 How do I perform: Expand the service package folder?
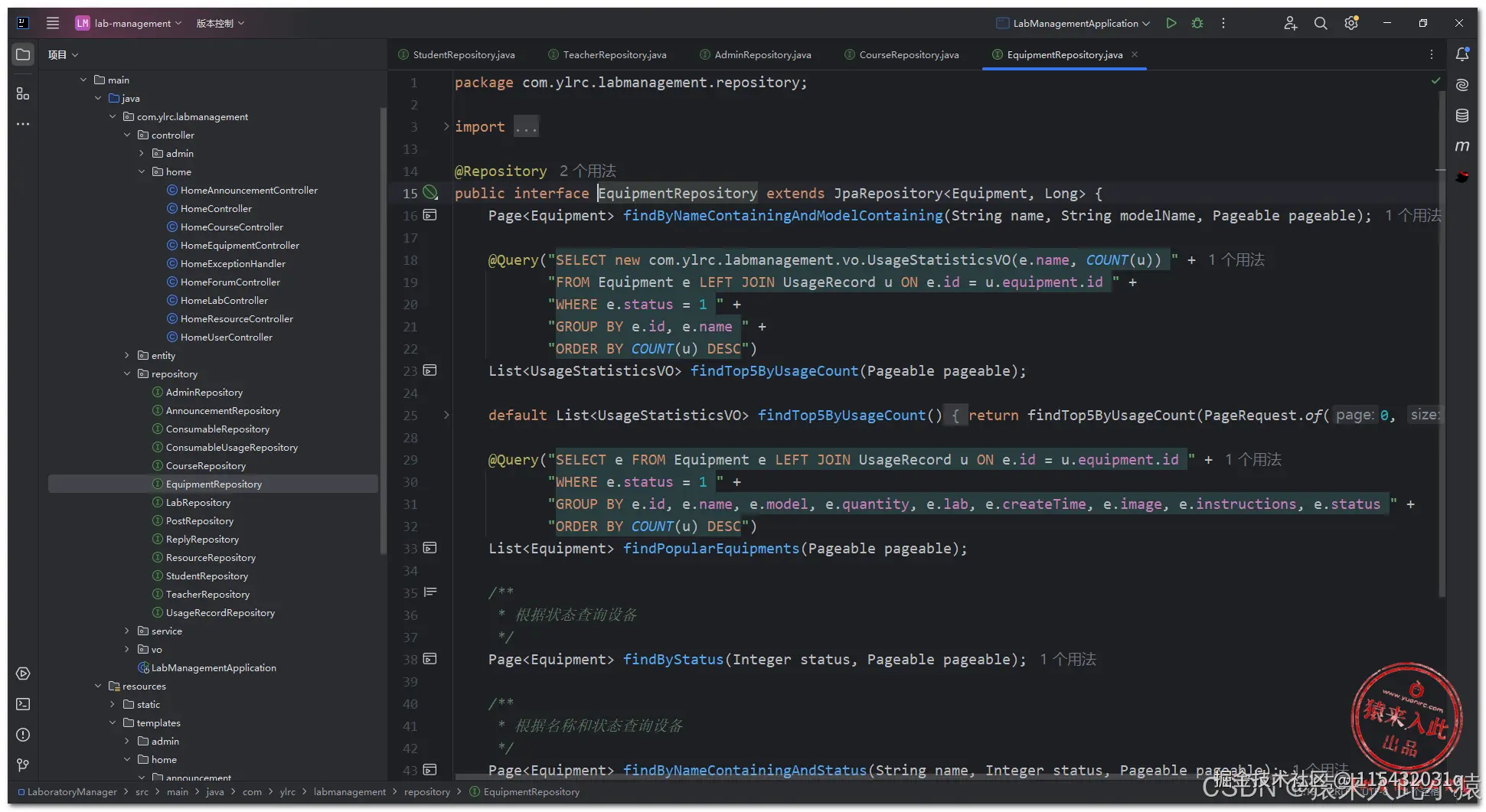click(x=127, y=631)
